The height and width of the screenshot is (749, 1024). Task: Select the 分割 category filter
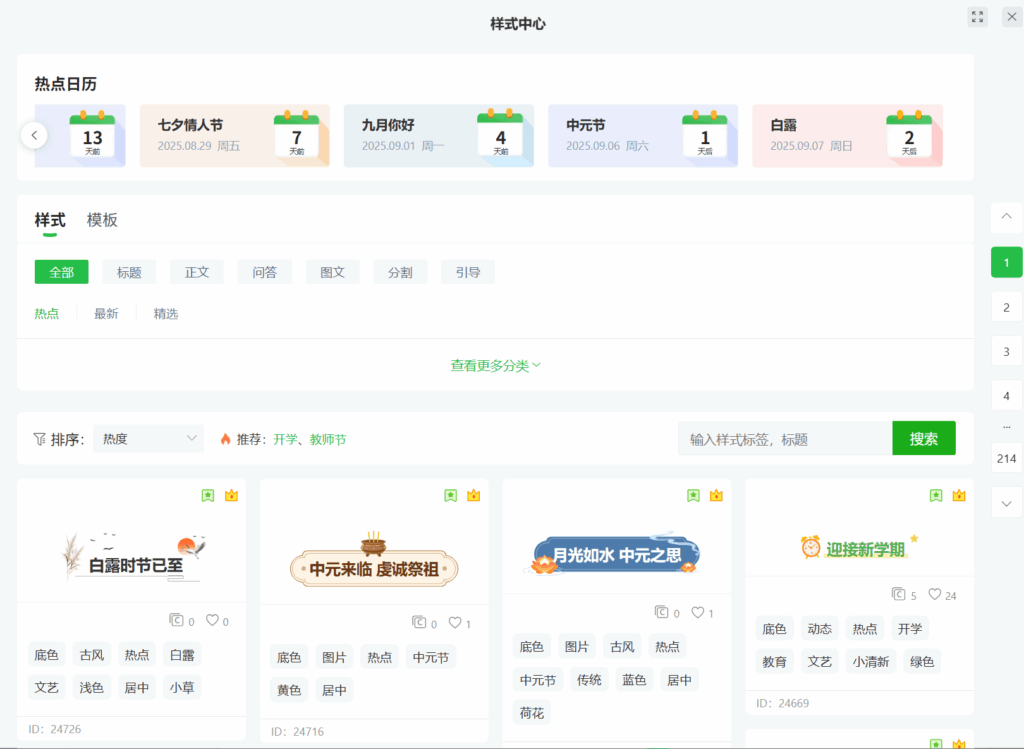400,272
